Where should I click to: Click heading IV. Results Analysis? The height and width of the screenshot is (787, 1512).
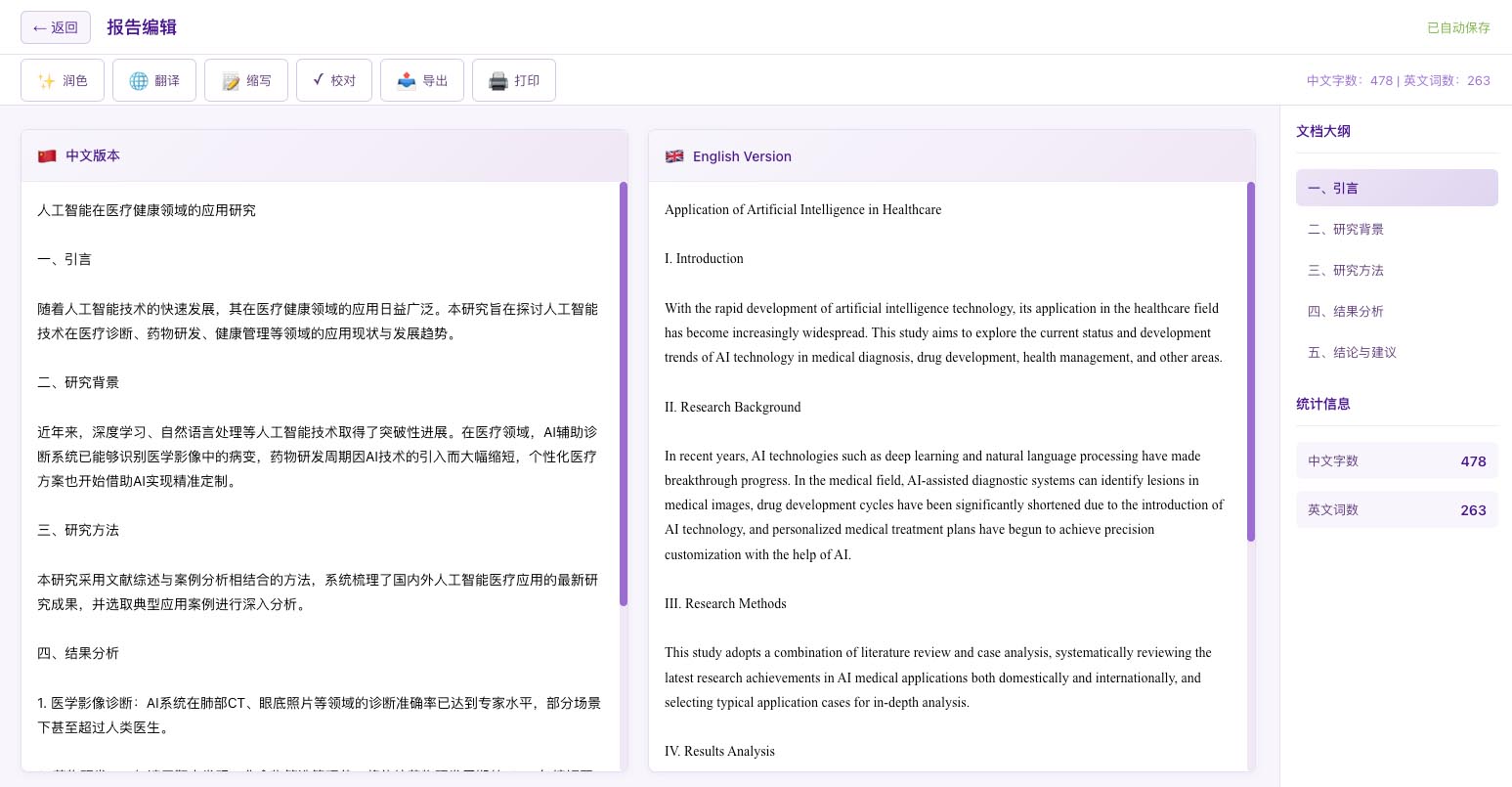coord(719,751)
